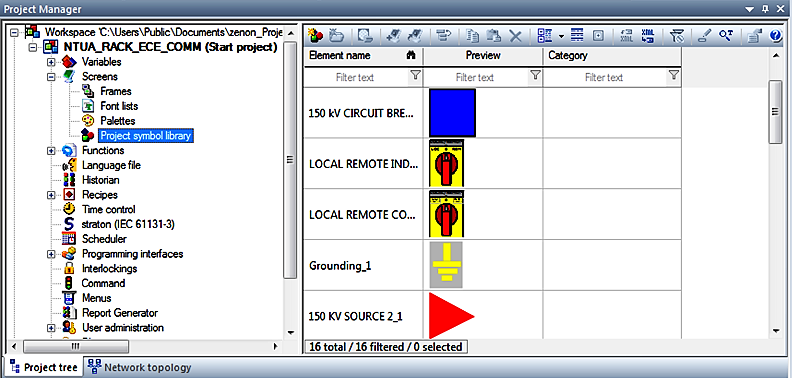
Task: Click the Preview filter text field
Action: [476, 77]
